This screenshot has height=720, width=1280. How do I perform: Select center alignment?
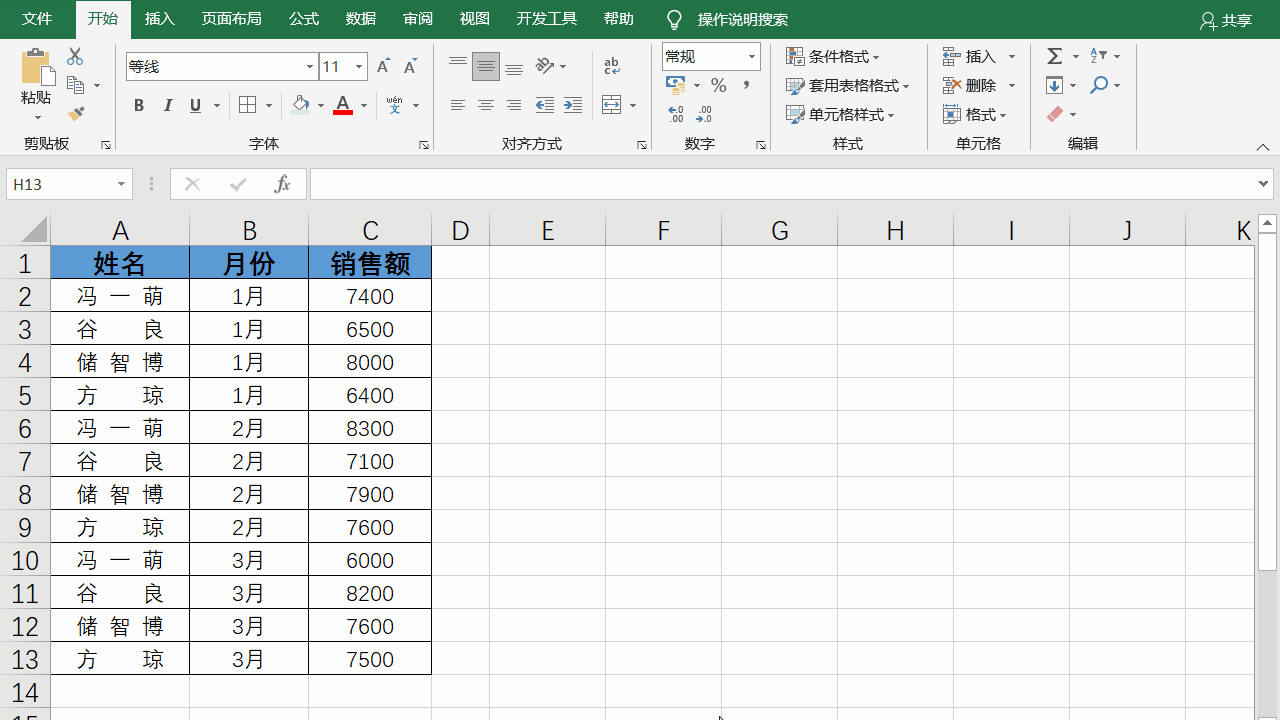[486, 105]
